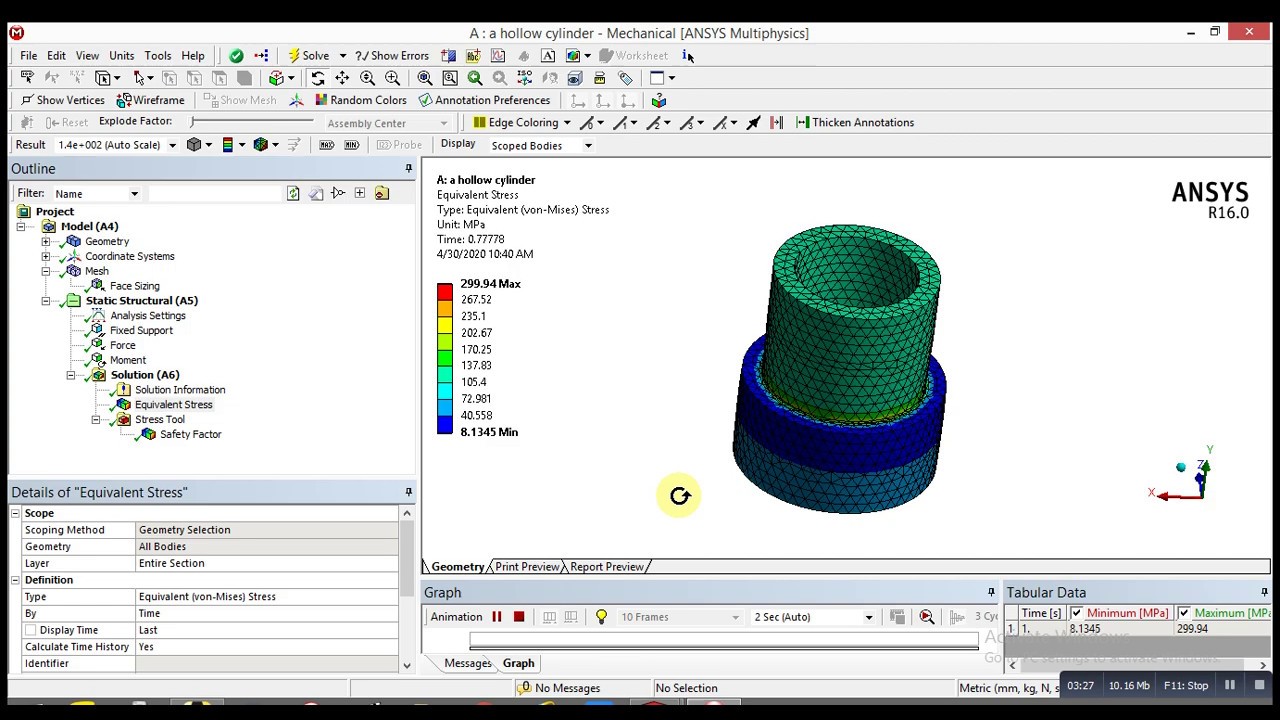Select Safety Factor in the tree
Image resolution: width=1280 pixels, height=720 pixels.
coord(190,435)
